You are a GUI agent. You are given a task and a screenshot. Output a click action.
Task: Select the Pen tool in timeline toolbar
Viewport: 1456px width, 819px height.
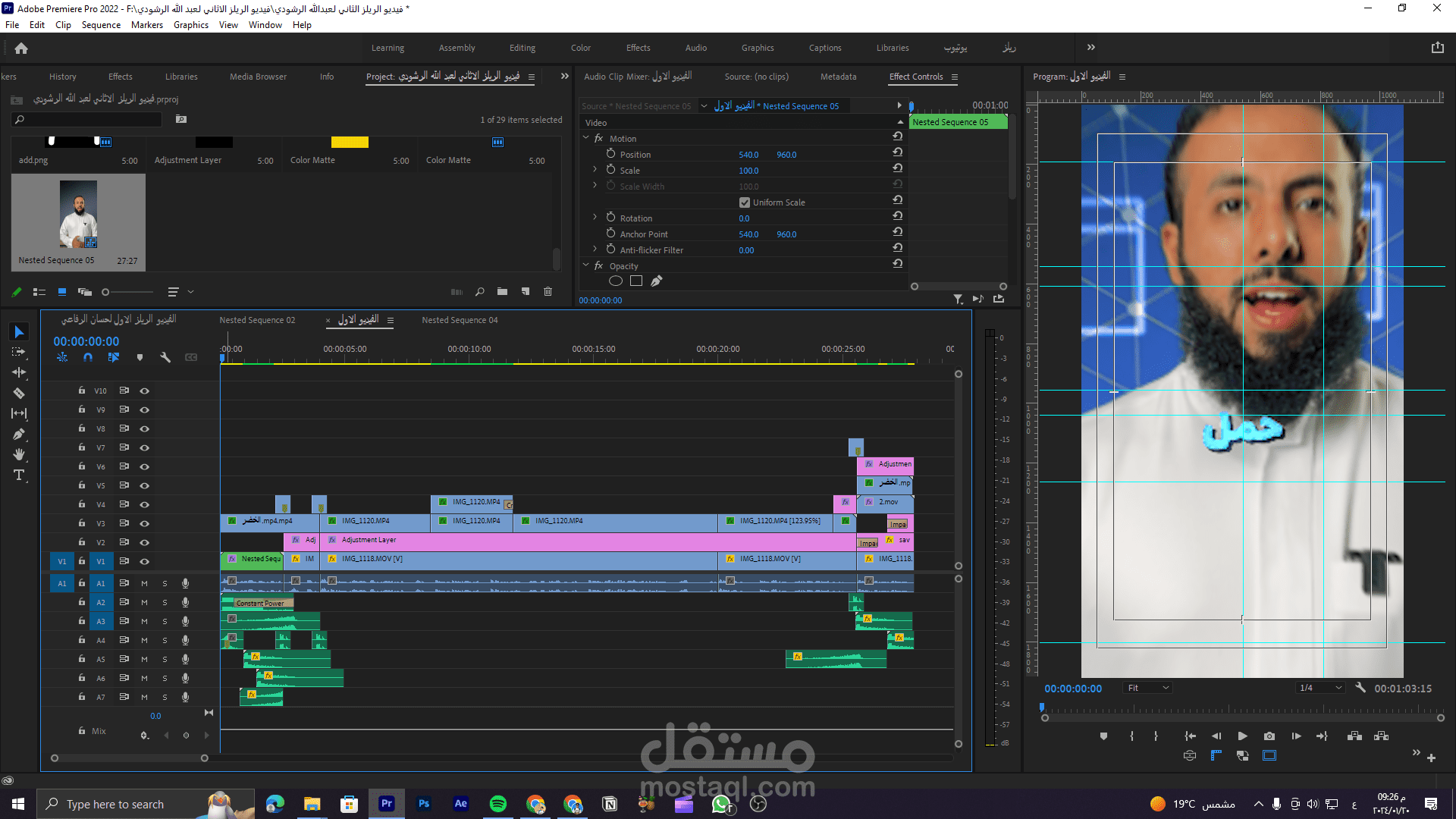(19, 434)
